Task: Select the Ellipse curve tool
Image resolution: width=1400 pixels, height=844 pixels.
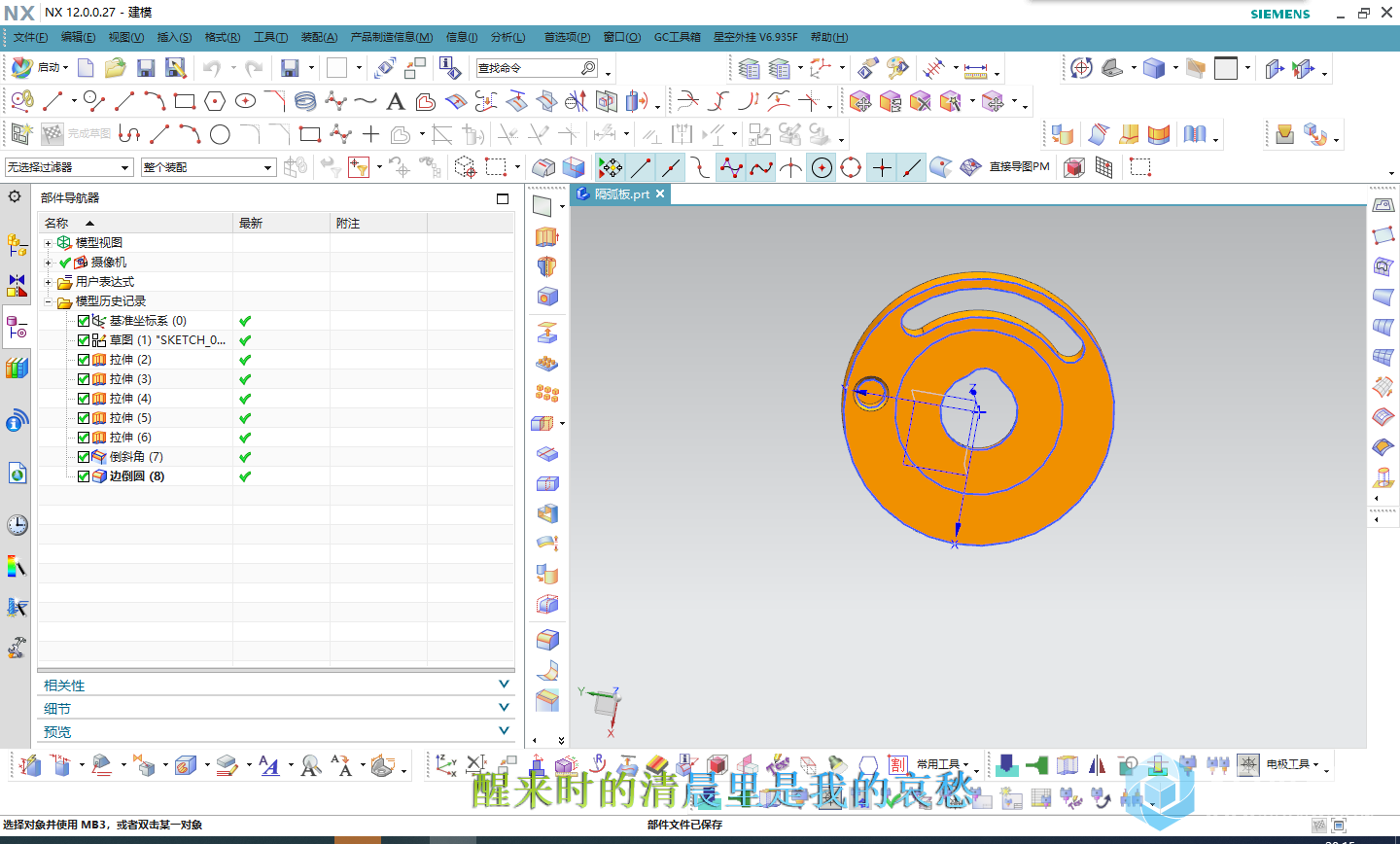Action: [x=245, y=101]
